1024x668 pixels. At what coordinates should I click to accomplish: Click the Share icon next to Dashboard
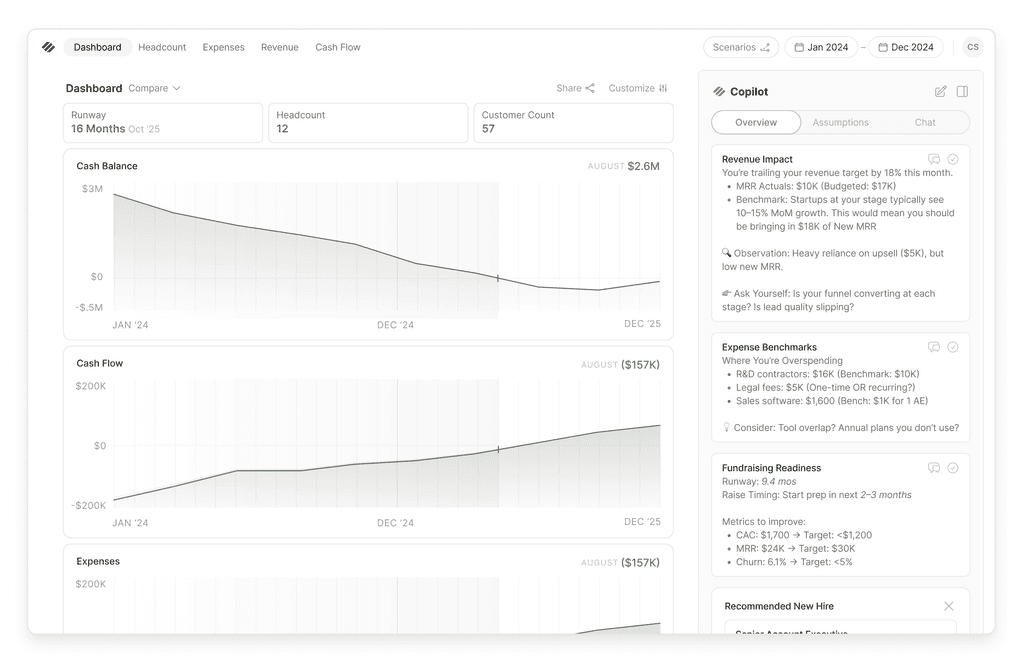(x=589, y=88)
